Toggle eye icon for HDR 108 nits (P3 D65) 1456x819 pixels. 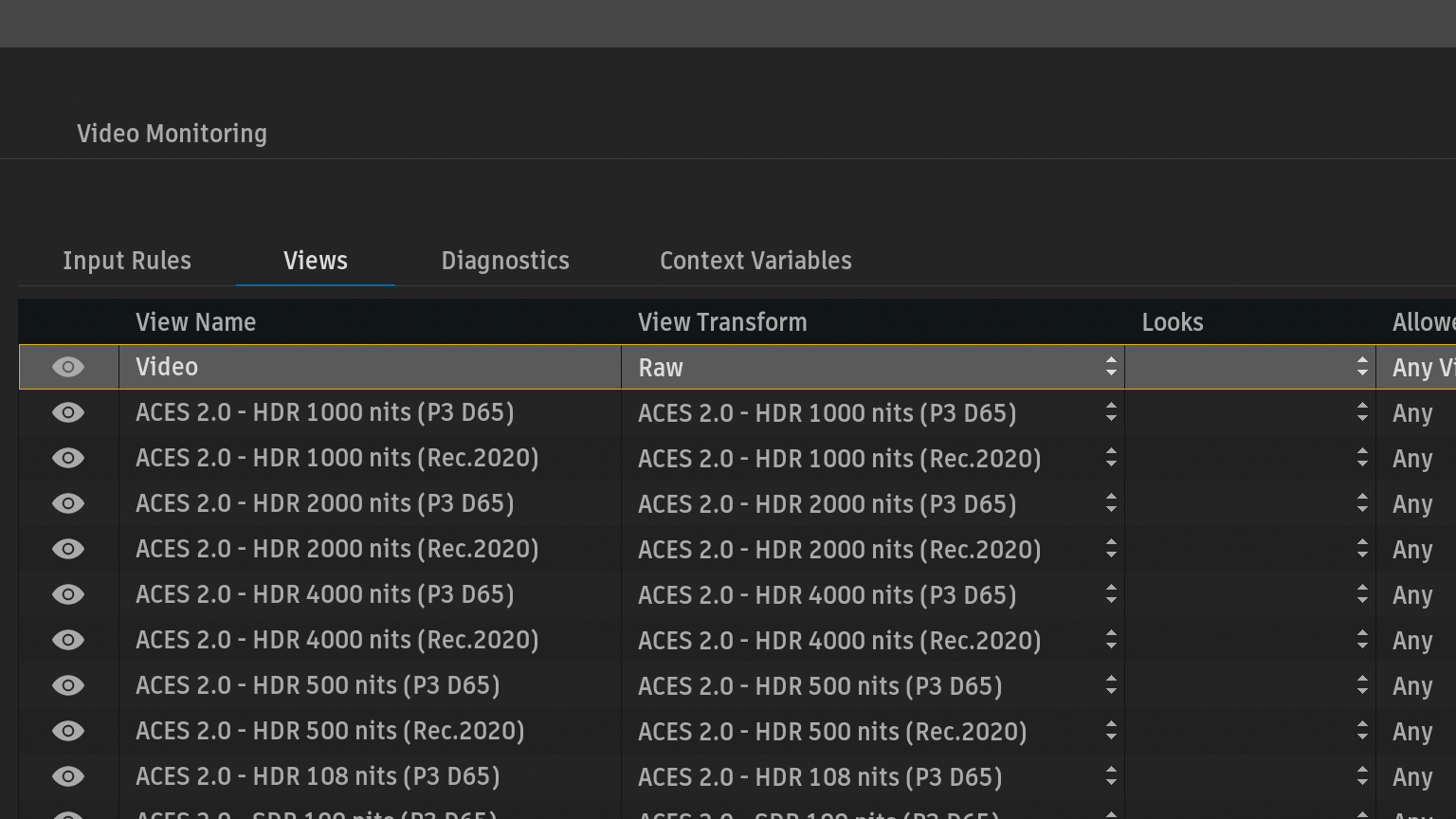point(68,776)
